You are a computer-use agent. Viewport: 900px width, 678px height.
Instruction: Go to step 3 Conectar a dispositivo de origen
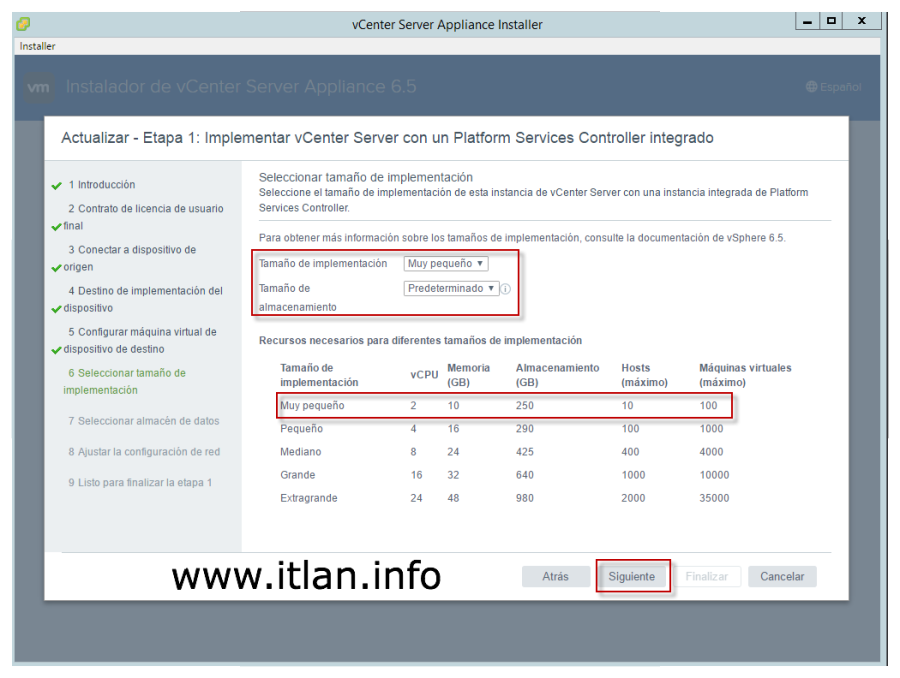131,250
